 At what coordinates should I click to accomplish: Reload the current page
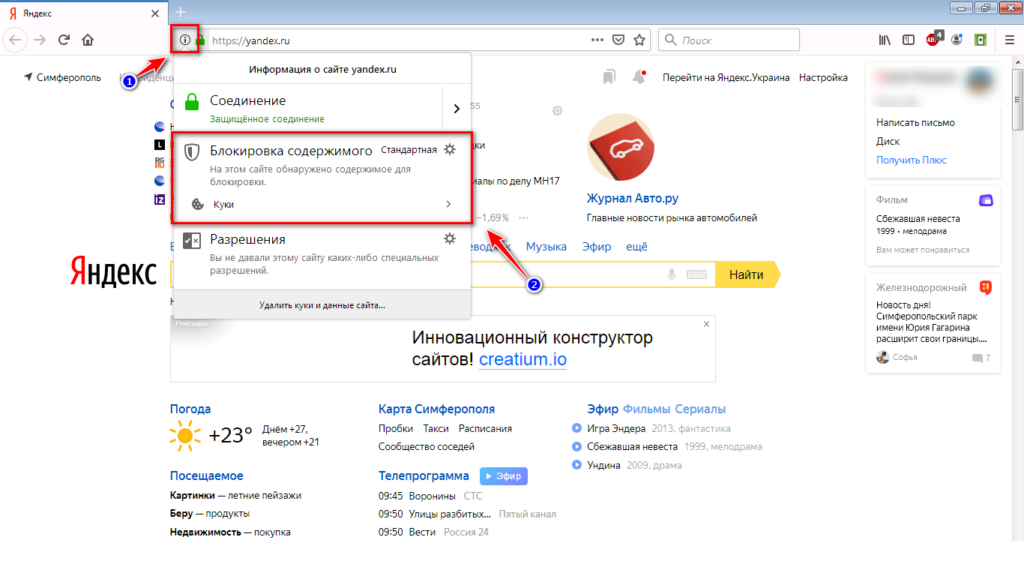point(64,40)
